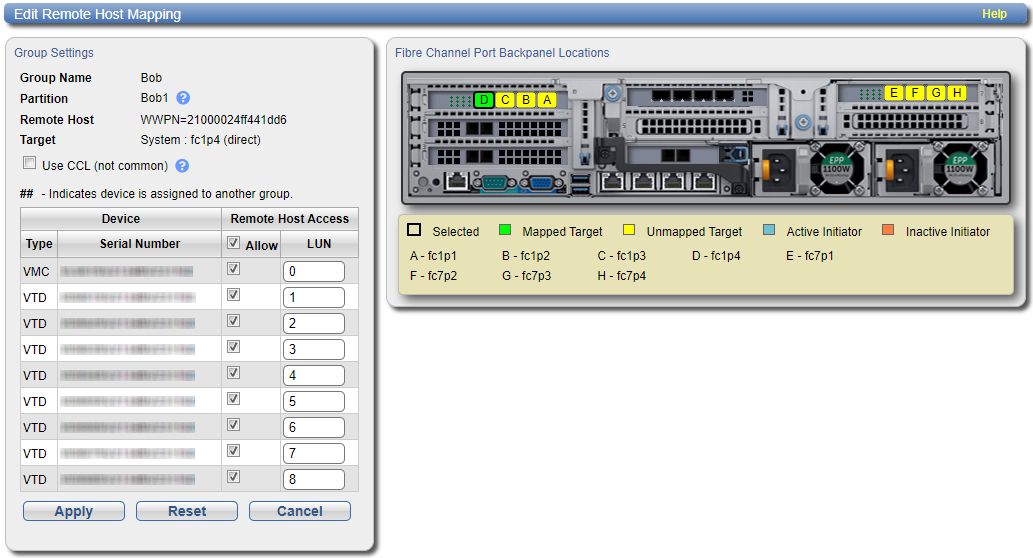Enable the Use CCL checkbox
Image resolution: width=1033 pixels, height=558 pixels.
[x=30, y=164]
